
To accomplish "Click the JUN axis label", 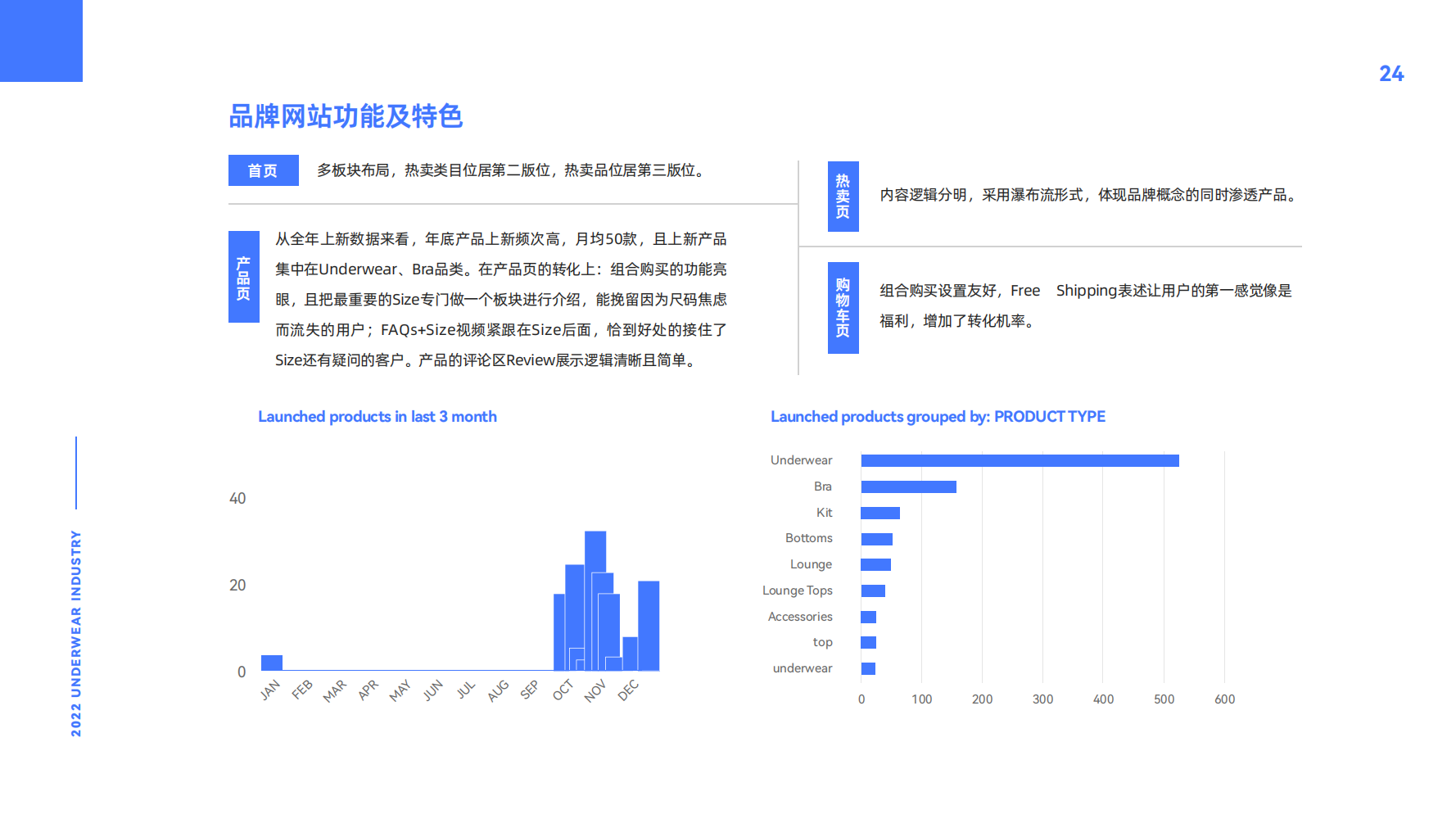I will click(x=433, y=690).
